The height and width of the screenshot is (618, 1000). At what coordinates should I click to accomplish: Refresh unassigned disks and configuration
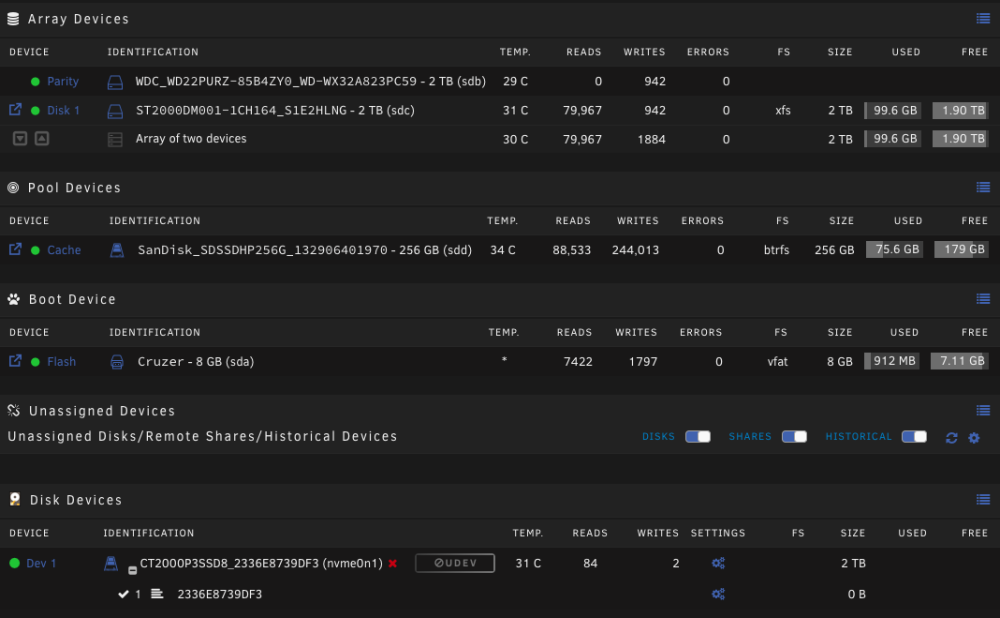coord(952,438)
